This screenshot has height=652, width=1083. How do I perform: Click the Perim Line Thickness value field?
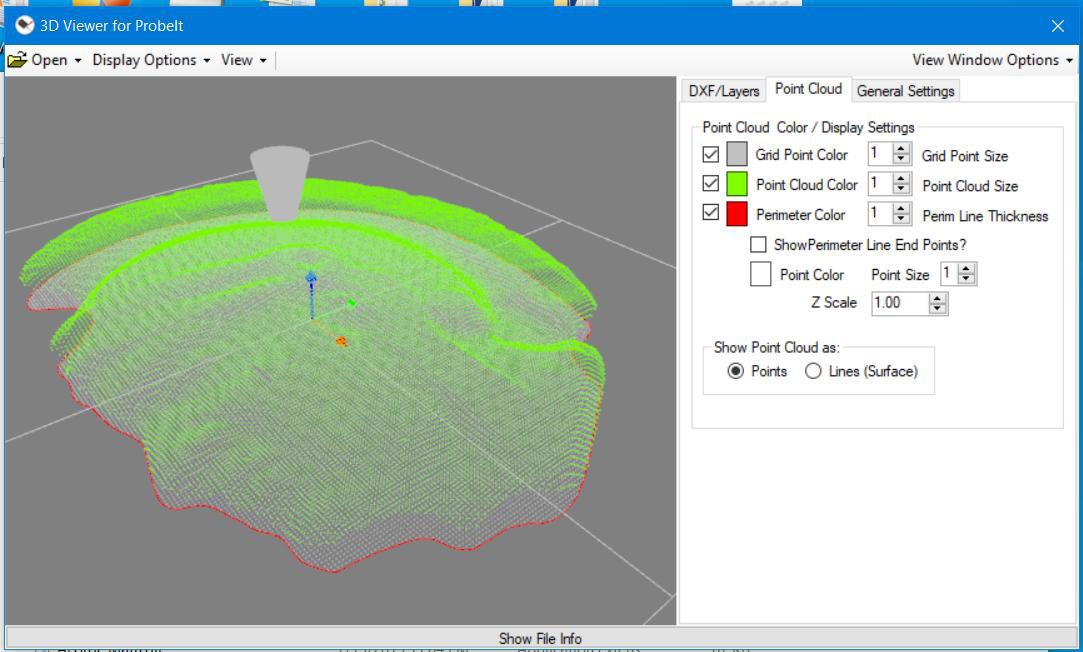tap(881, 213)
